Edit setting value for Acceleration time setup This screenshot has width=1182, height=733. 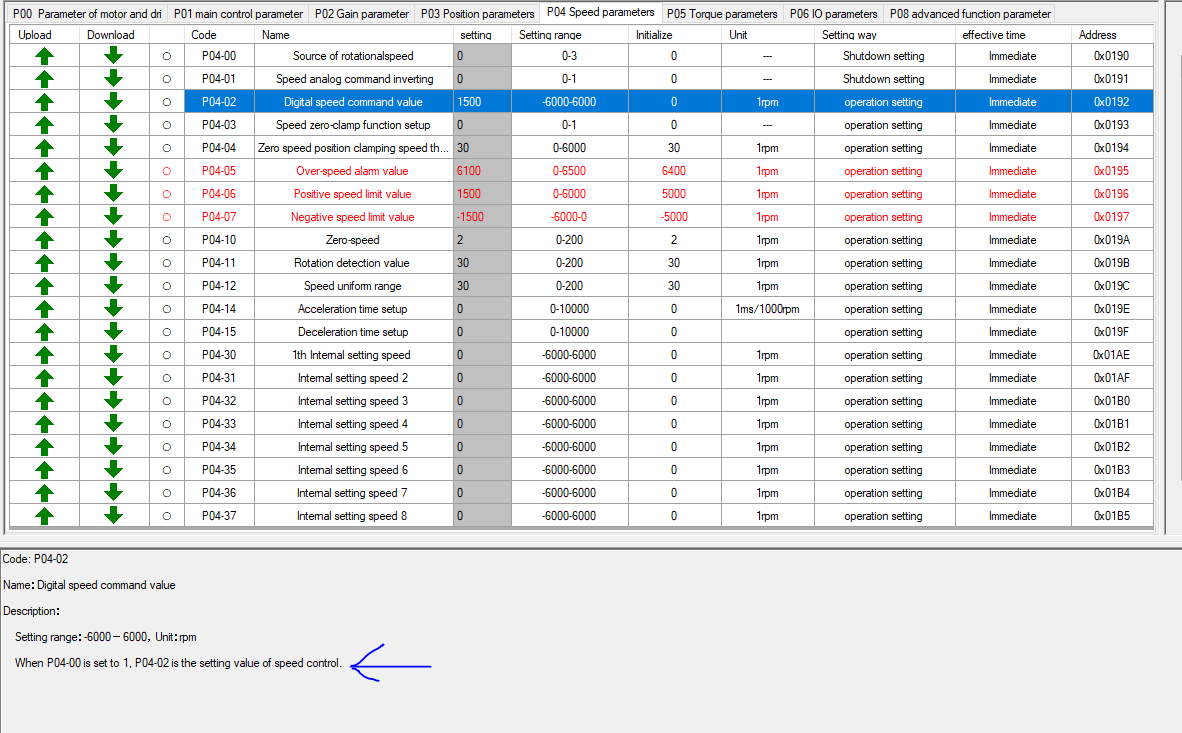[482, 308]
